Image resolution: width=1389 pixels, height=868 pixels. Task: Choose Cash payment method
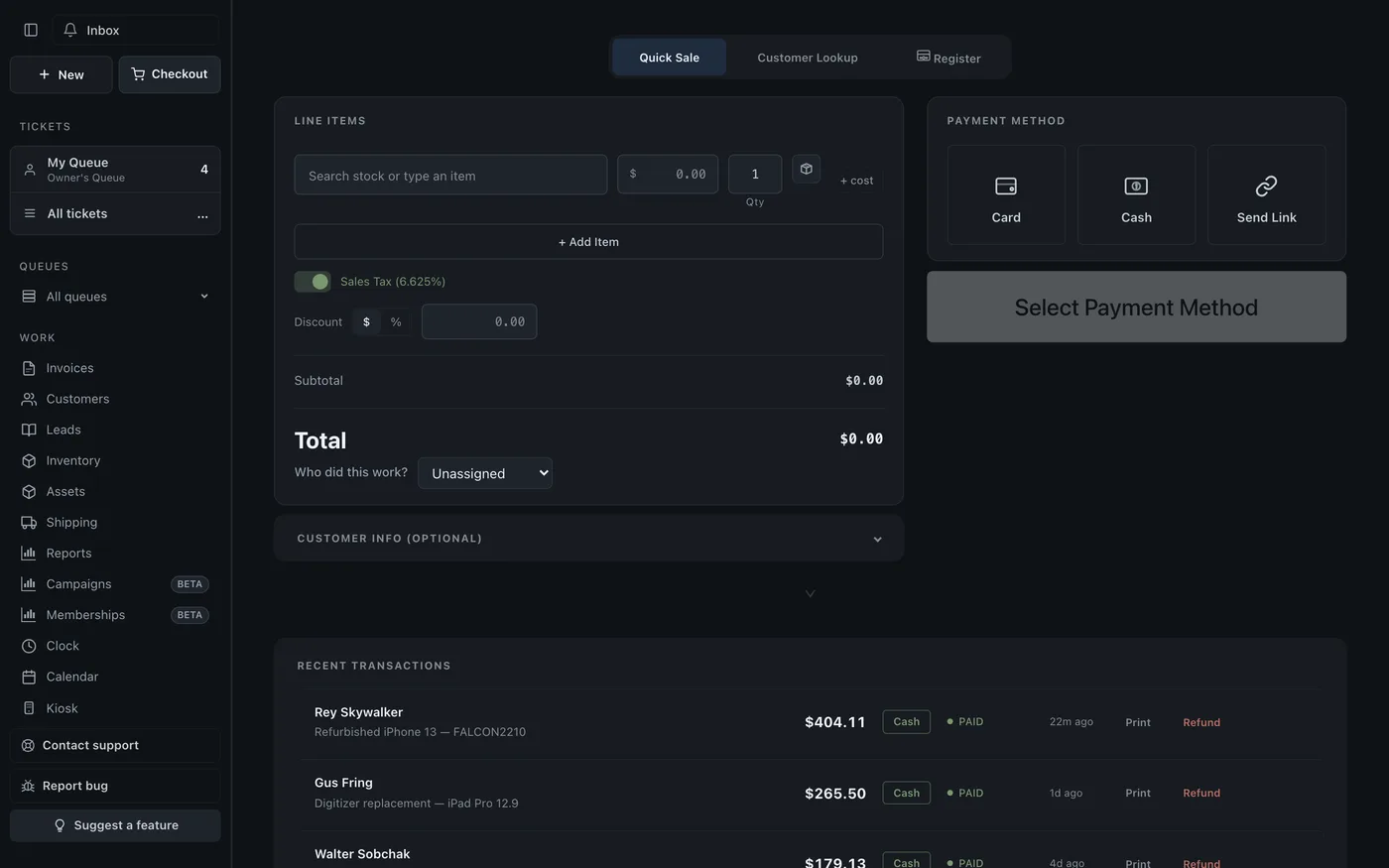coord(1136,195)
